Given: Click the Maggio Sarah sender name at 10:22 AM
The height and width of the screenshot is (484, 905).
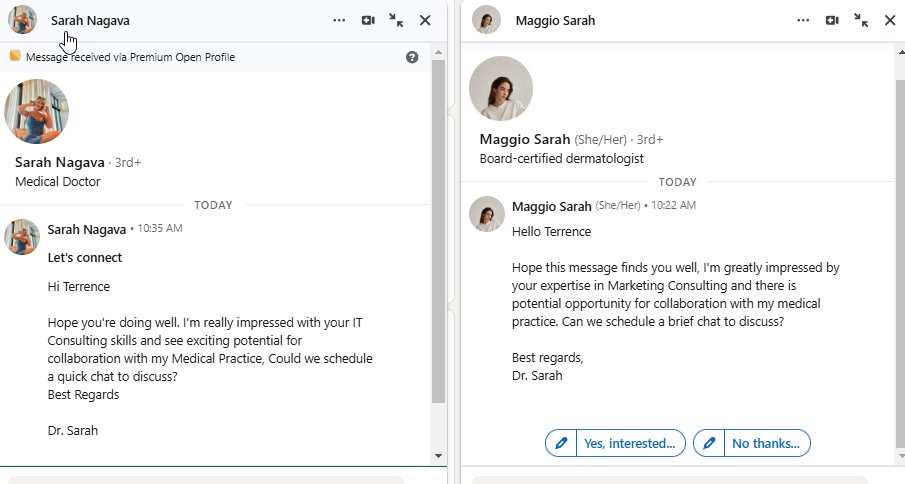Looking at the screenshot, I should [x=552, y=207].
